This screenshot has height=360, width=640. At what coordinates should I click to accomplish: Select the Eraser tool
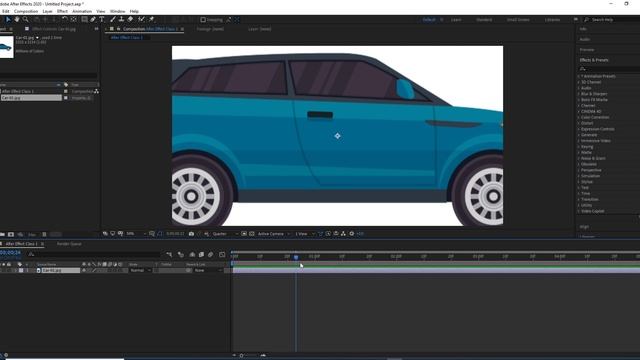click(130, 20)
